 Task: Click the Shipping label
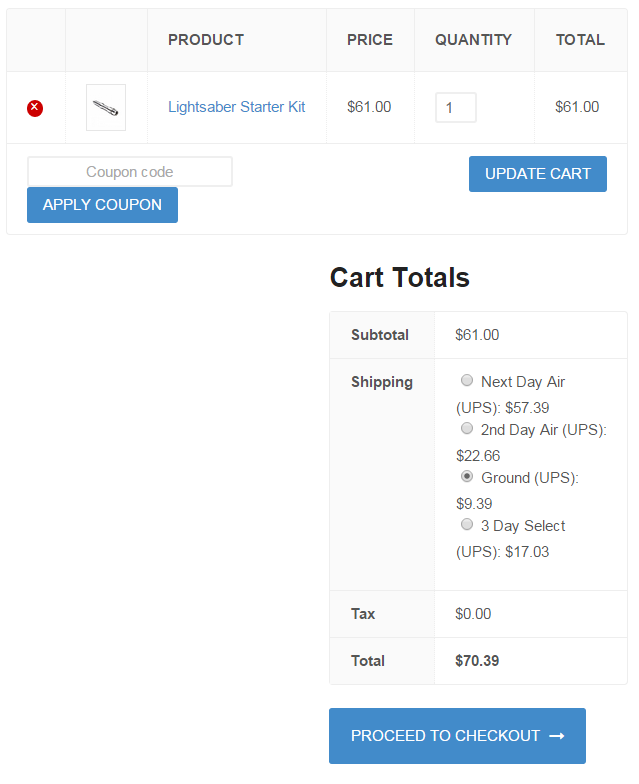[x=382, y=382]
